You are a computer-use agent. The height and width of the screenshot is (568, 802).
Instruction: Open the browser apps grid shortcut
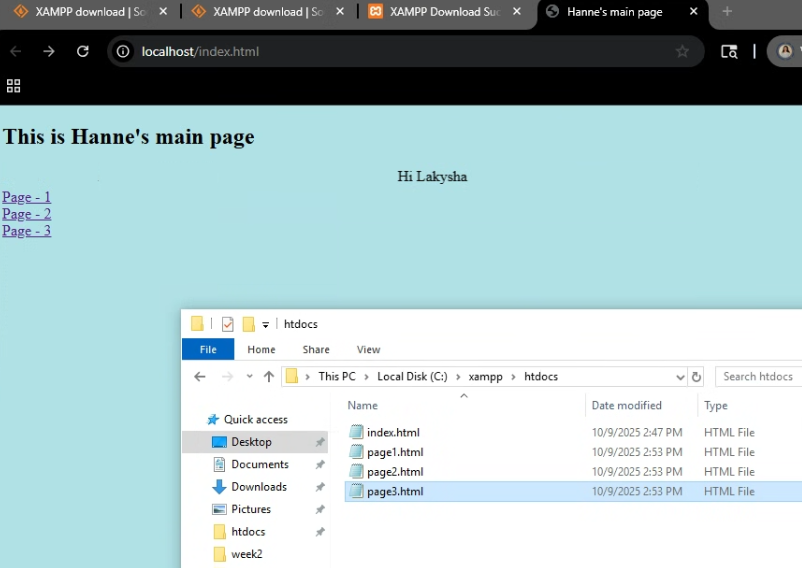[14, 86]
